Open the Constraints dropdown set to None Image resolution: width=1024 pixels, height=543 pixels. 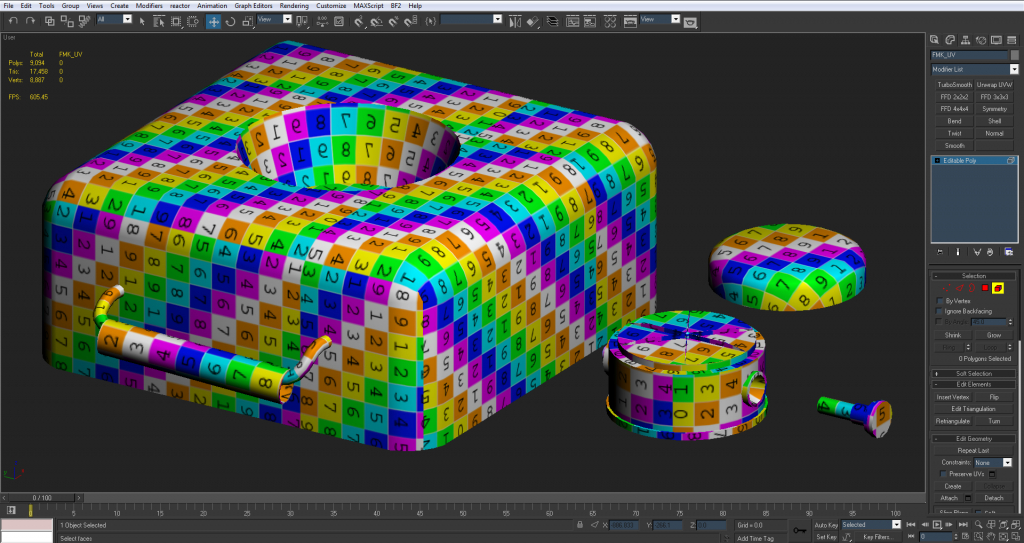pos(993,463)
